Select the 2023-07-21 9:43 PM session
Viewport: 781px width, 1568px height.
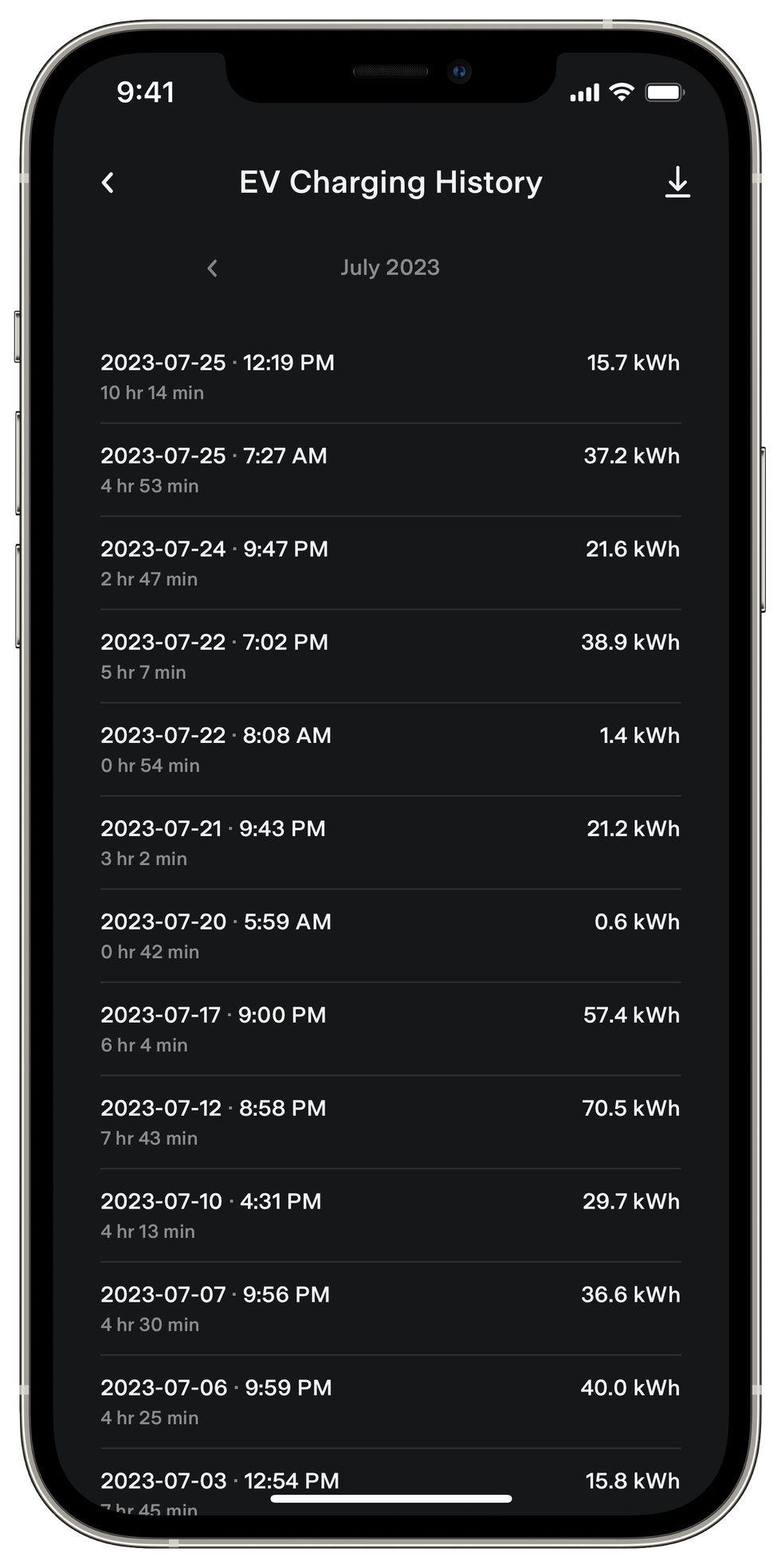point(390,843)
